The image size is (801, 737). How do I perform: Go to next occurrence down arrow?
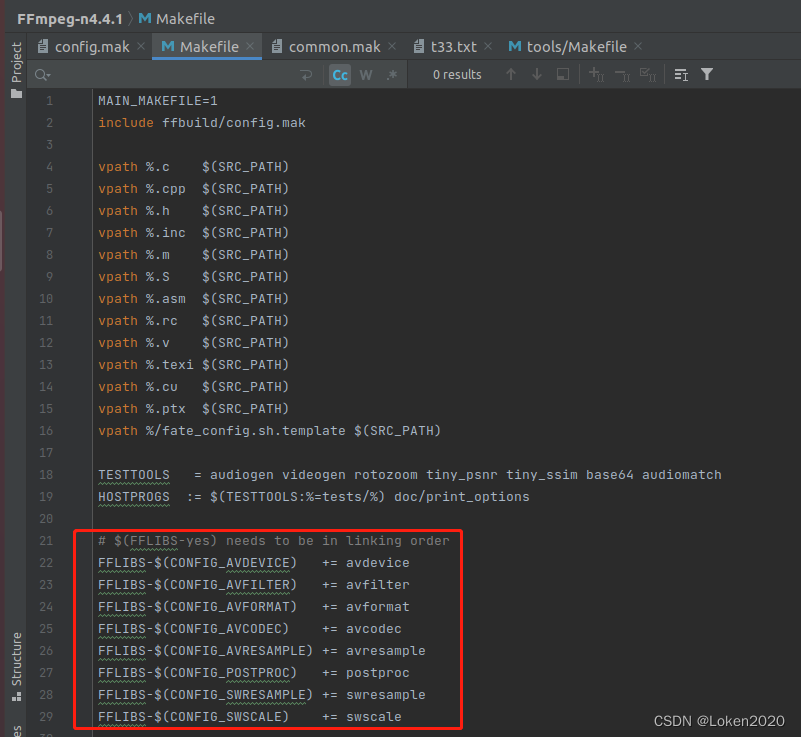(x=537, y=75)
